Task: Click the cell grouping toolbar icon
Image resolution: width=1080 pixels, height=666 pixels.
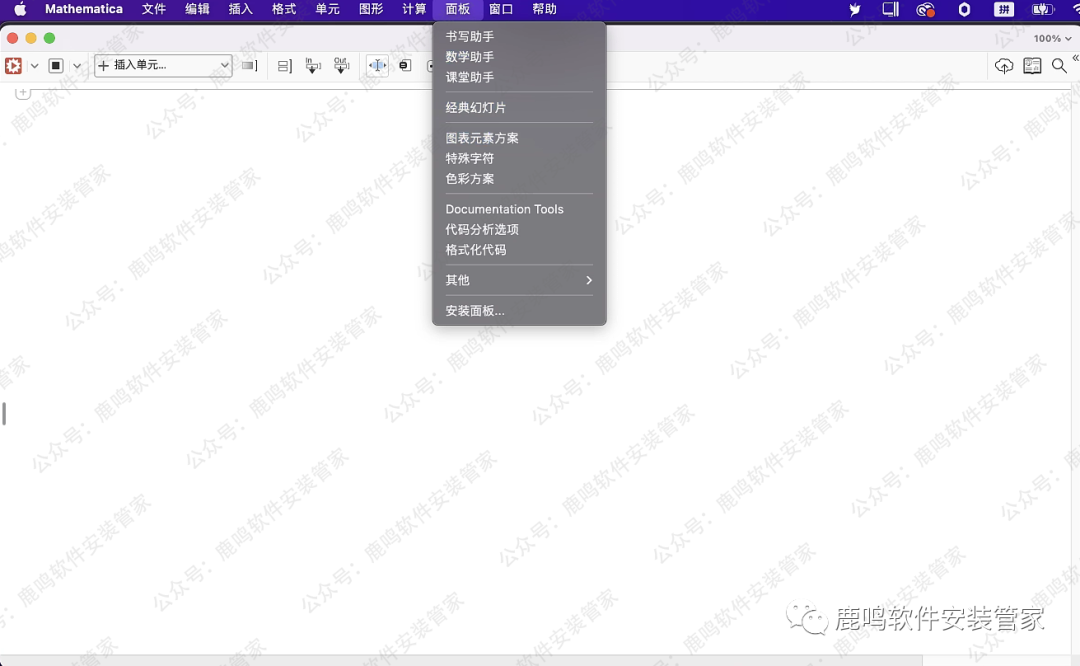Action: (284, 66)
